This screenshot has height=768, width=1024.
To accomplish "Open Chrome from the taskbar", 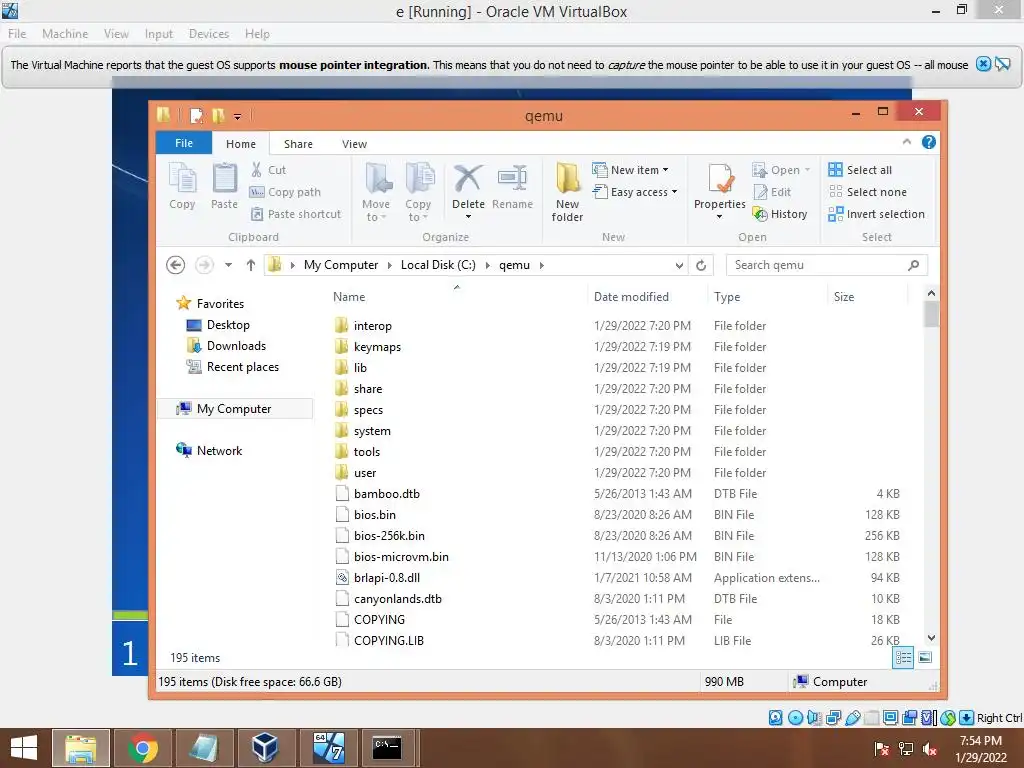I will coord(143,748).
